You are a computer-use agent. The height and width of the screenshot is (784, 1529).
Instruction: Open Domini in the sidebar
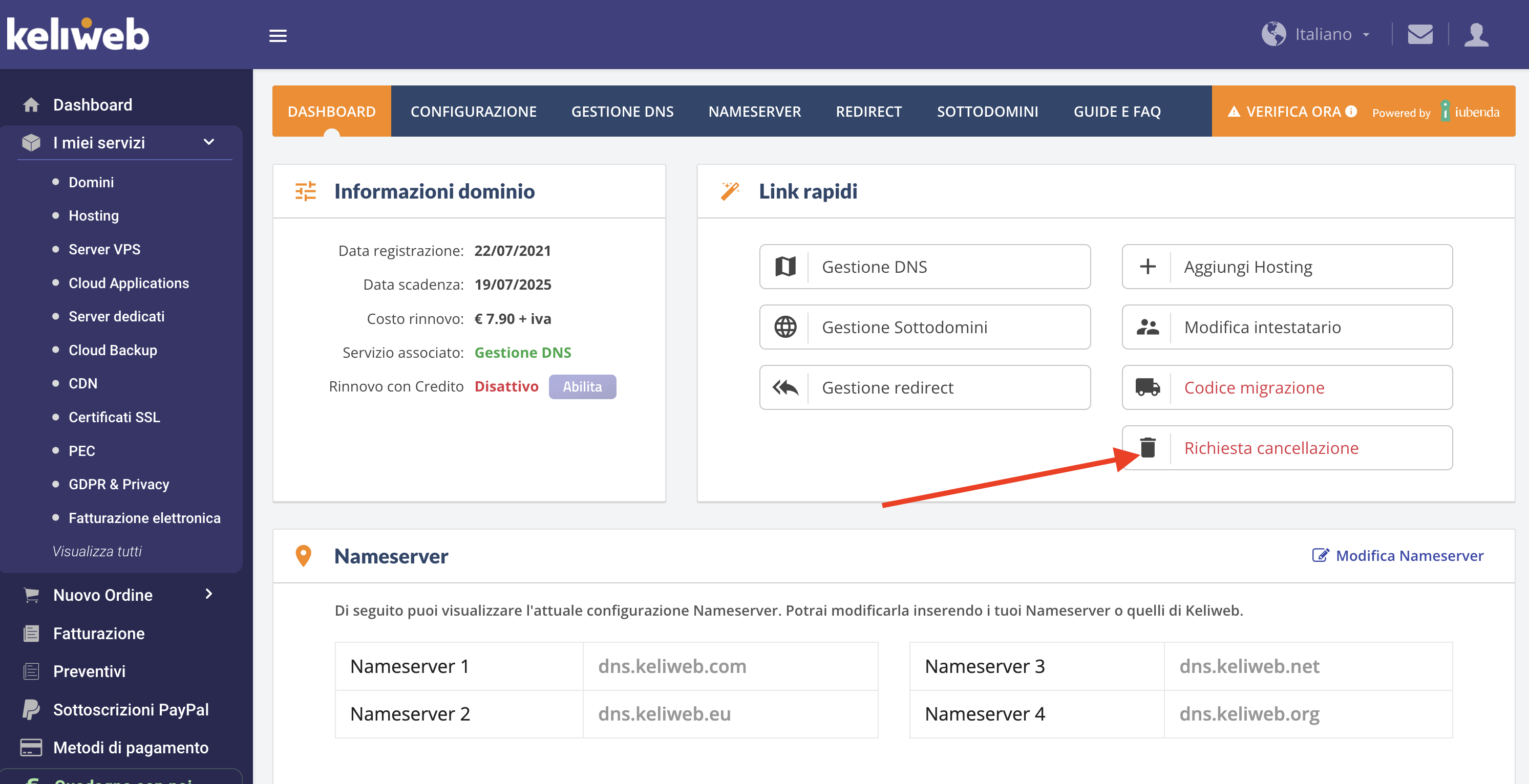pyautogui.click(x=91, y=182)
